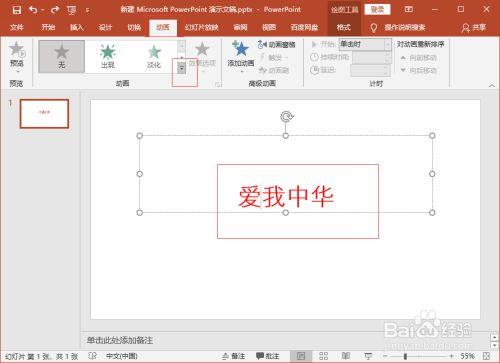Click Start From Beginning slideshow icon in title bar
The image size is (500, 363).
72,10
